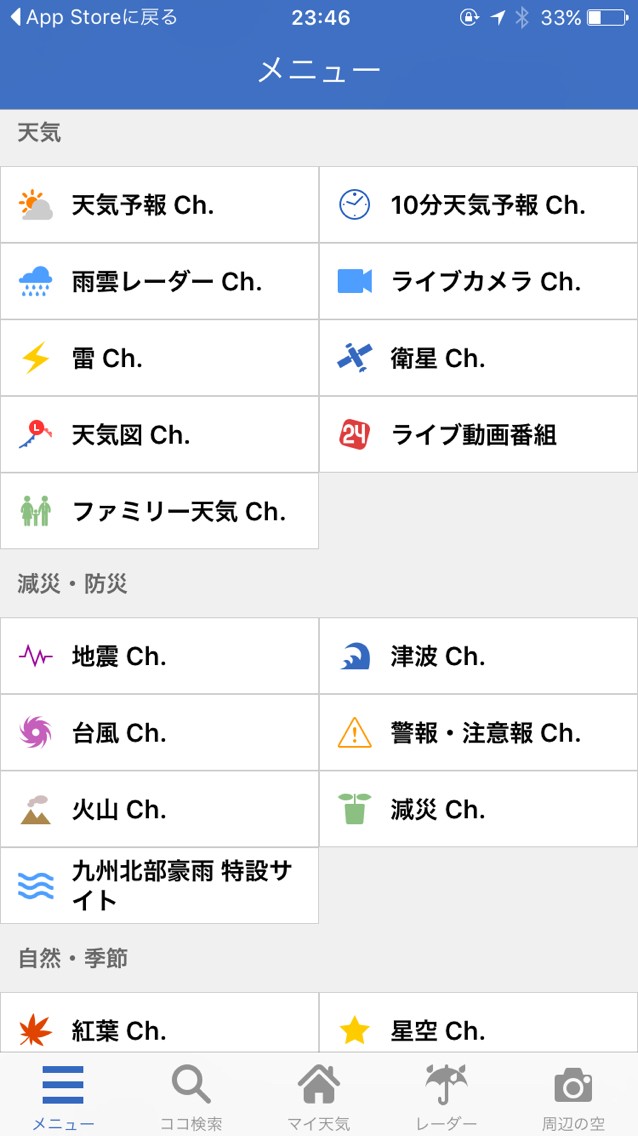Open ファミリー天気 Ch. entry

[x=160, y=511]
